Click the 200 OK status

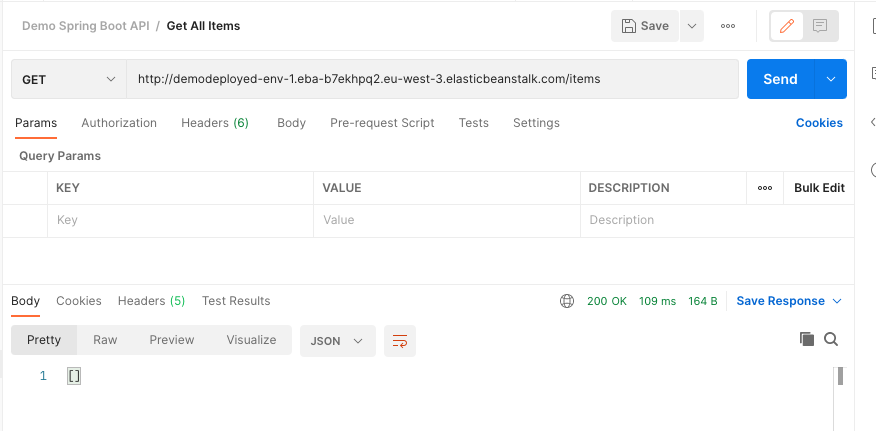(607, 301)
